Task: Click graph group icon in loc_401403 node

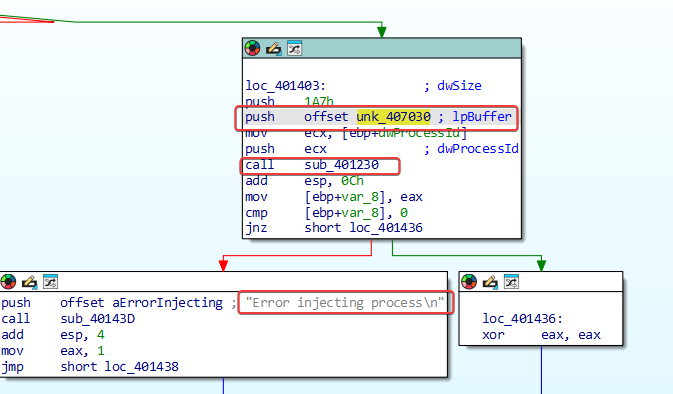Action: 294,48
